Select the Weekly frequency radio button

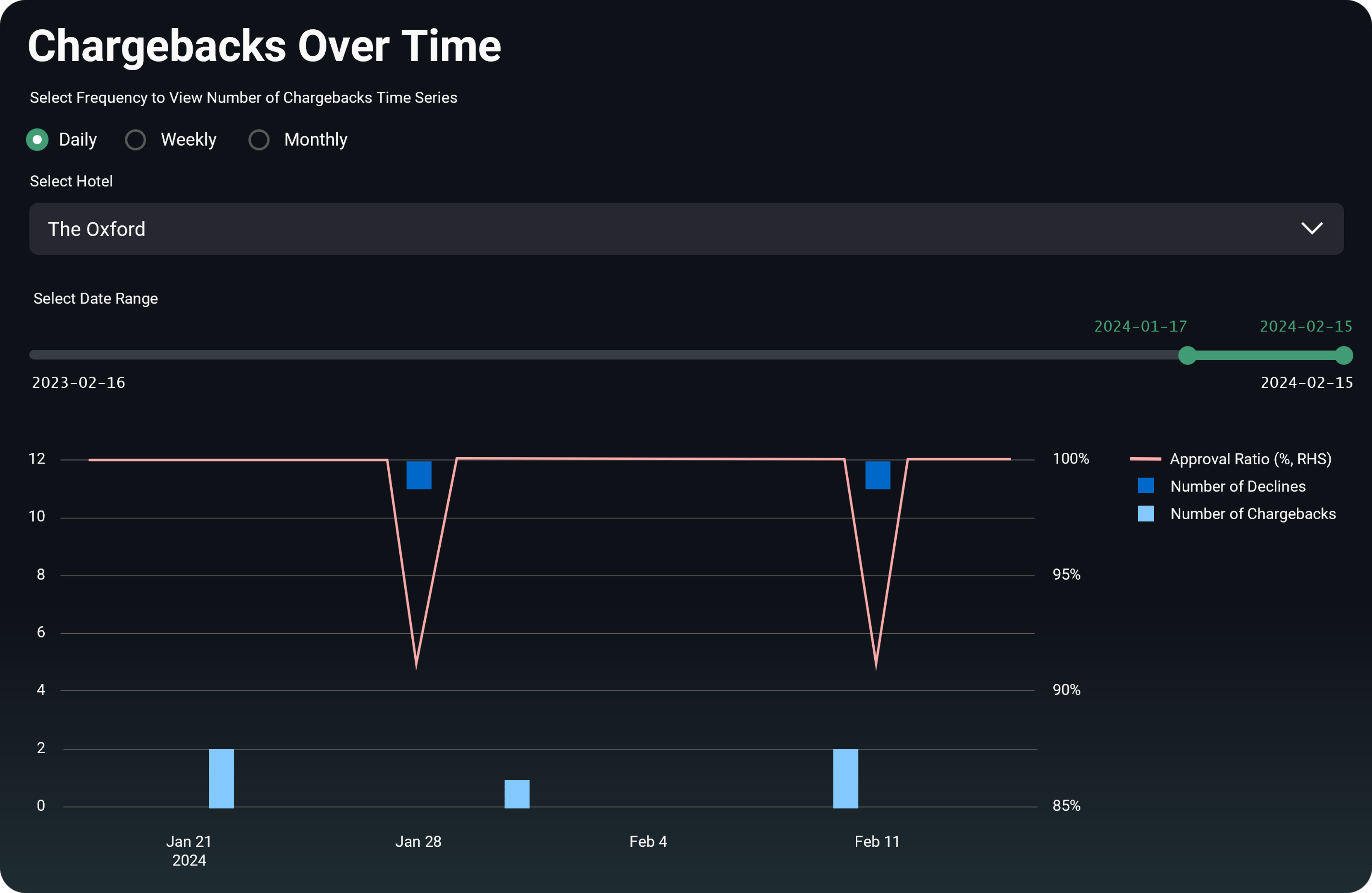click(x=136, y=139)
